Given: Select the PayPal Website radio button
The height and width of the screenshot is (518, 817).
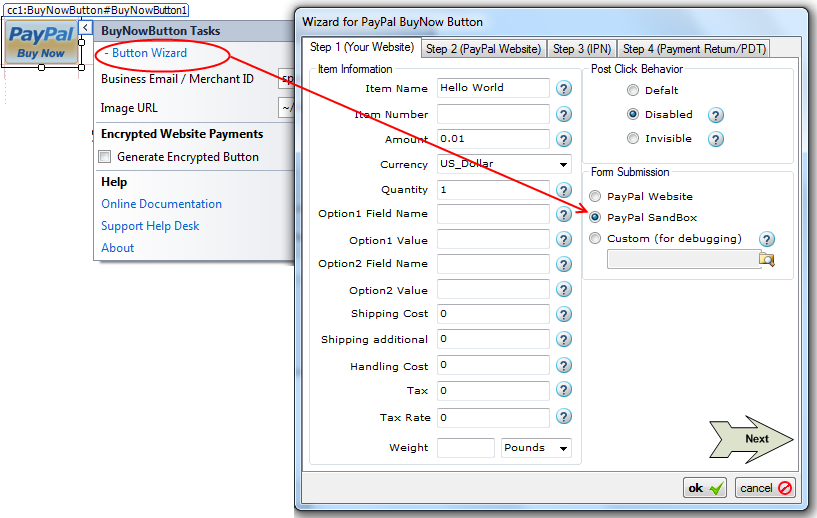Looking at the screenshot, I should (596, 197).
